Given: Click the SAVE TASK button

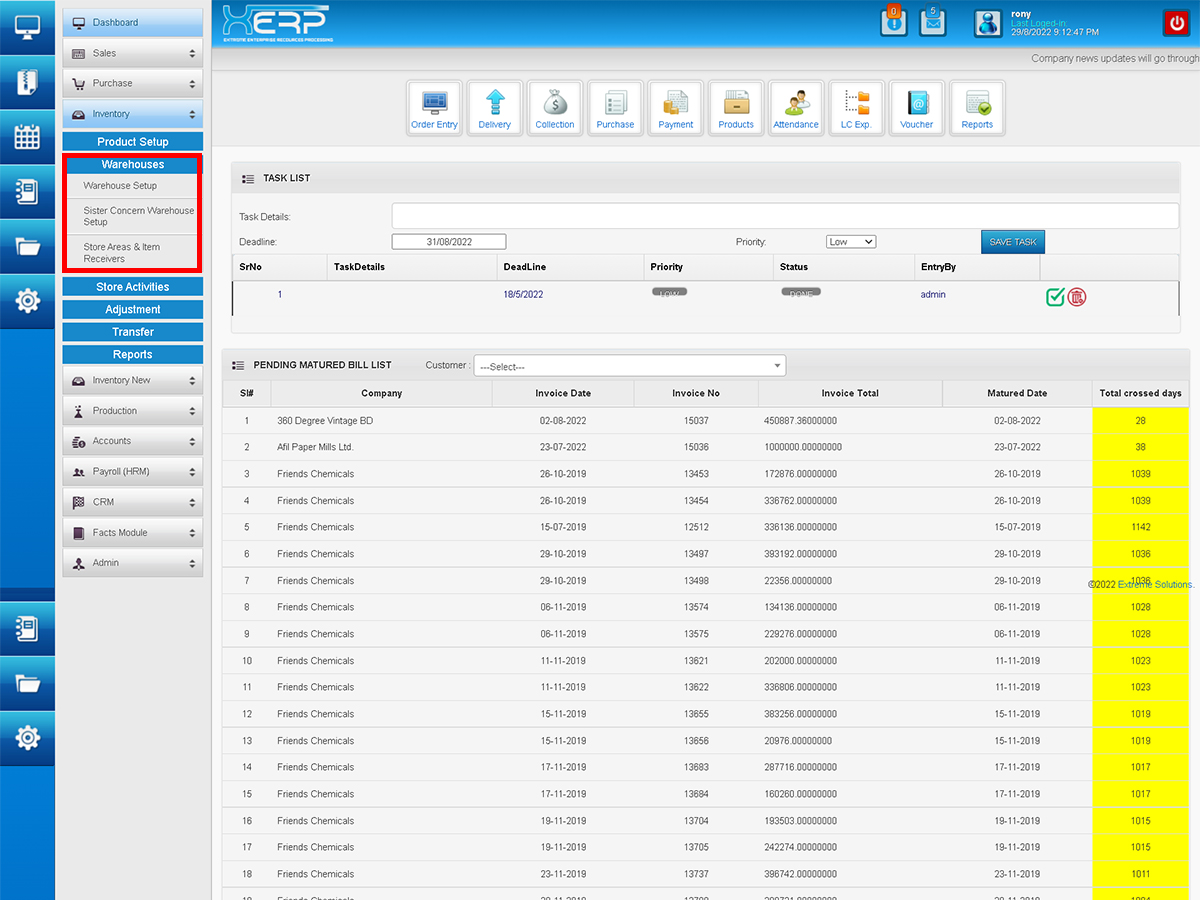Looking at the screenshot, I should coord(1012,242).
